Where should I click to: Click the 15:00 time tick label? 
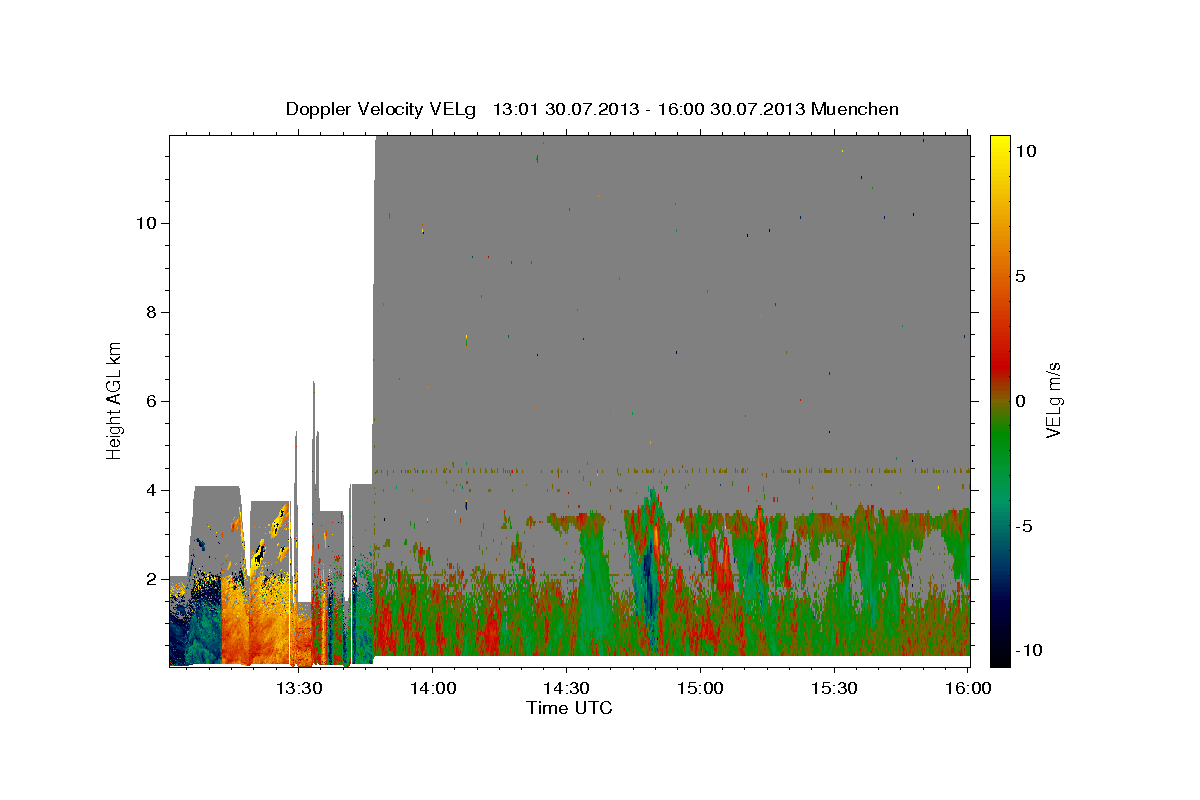click(x=700, y=688)
